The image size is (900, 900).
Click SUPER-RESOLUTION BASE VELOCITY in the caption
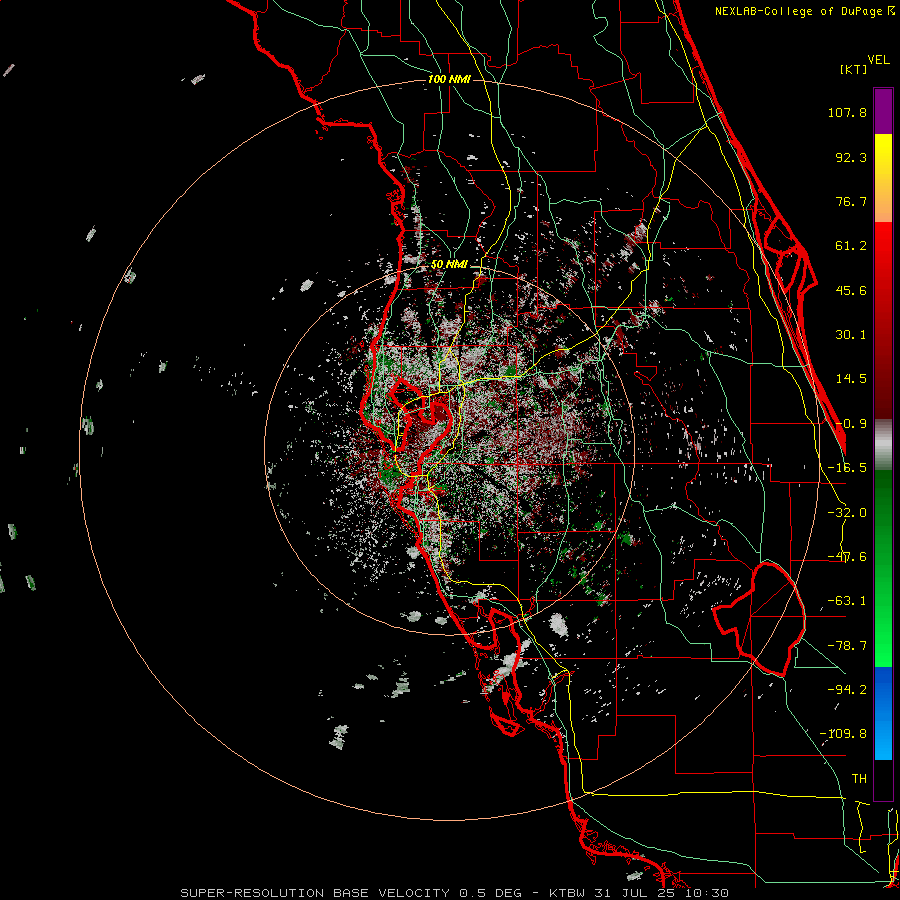[x=315, y=893]
